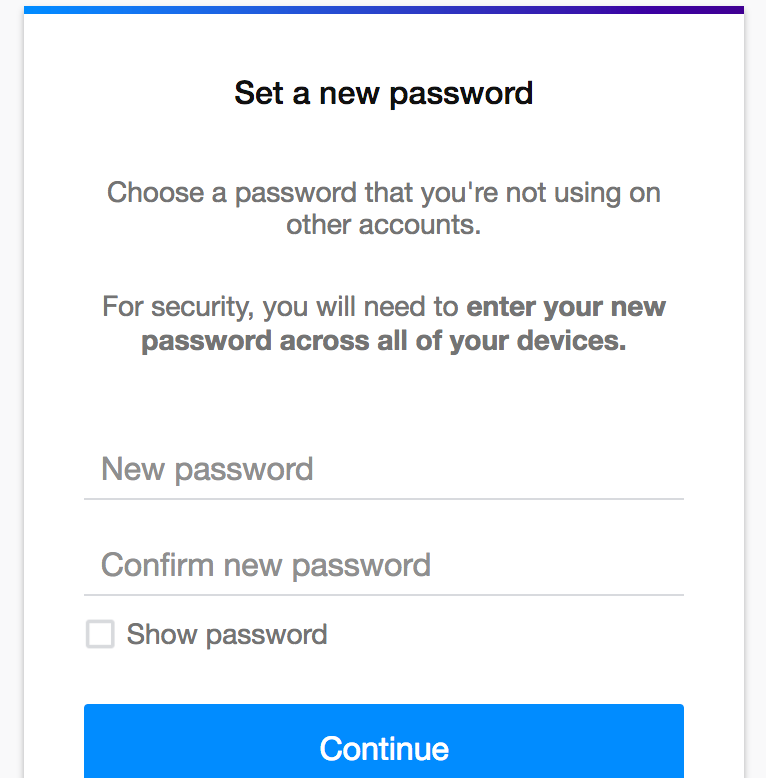
Task: Click the word "password" in the heading
Action: pos(461,95)
